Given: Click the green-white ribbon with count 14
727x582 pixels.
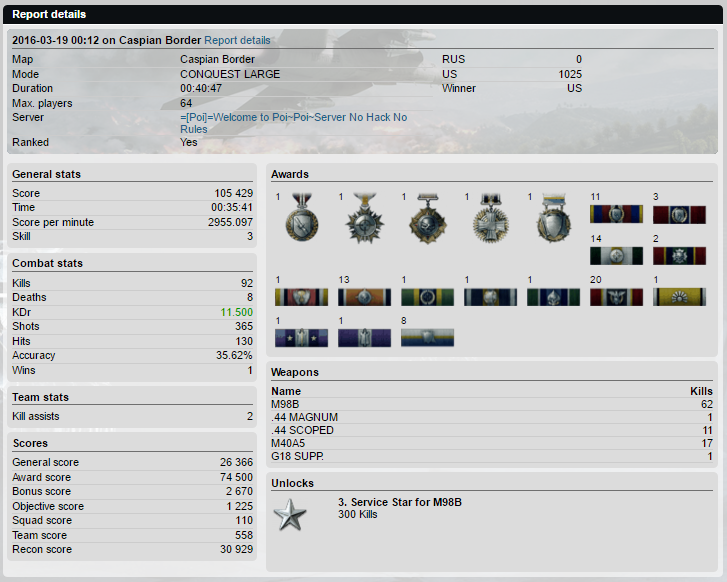Looking at the screenshot, I should pyautogui.click(x=616, y=256).
